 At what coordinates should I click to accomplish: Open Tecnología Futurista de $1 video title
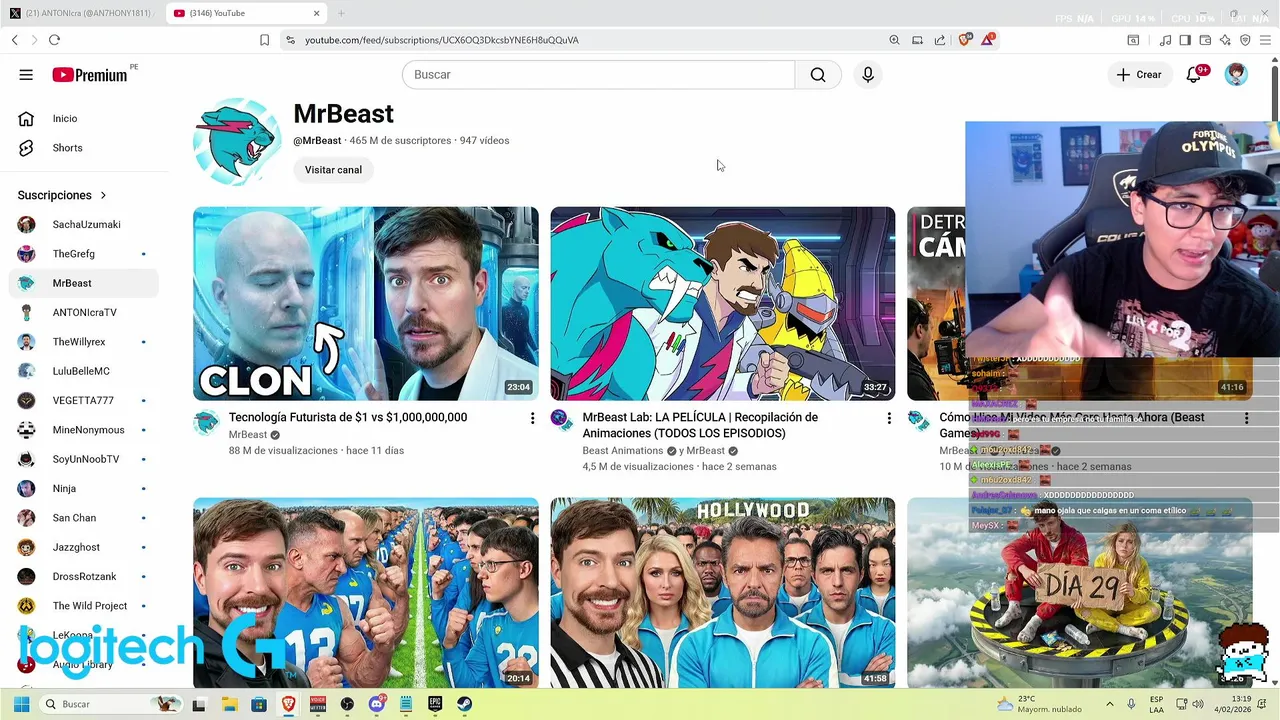pyautogui.click(x=348, y=417)
